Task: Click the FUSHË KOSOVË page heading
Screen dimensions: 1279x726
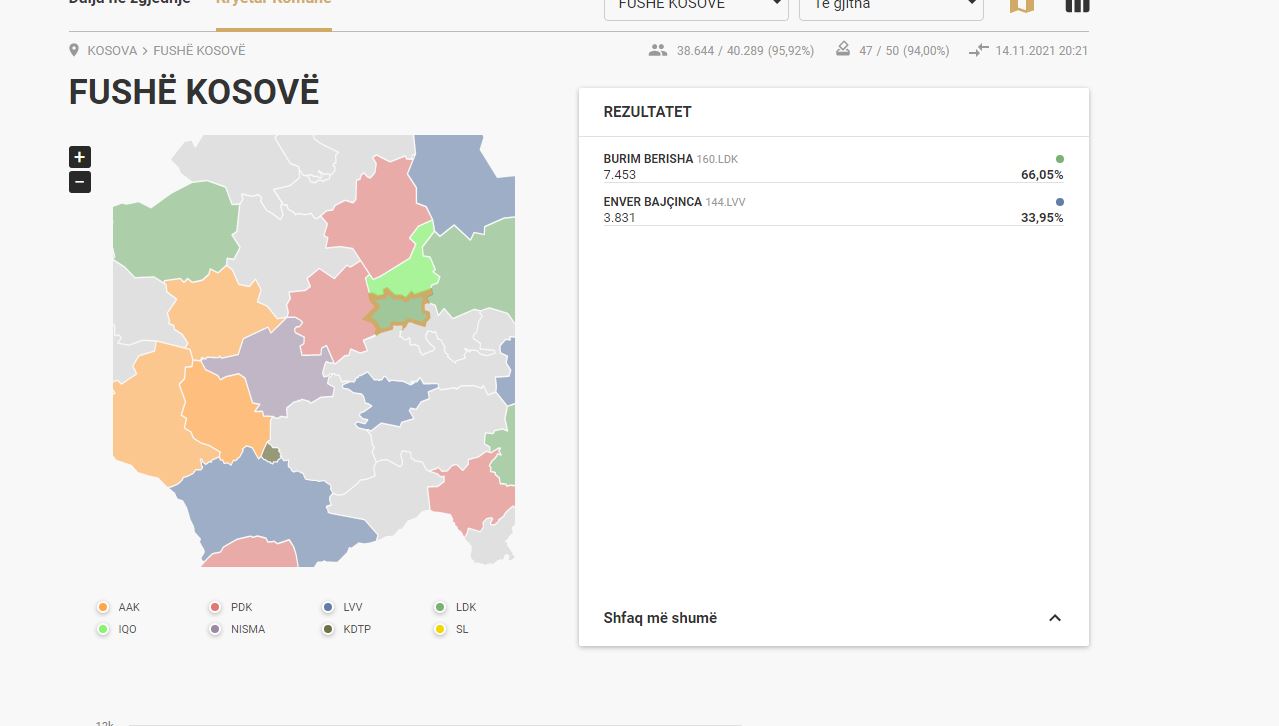Action: 194,92
